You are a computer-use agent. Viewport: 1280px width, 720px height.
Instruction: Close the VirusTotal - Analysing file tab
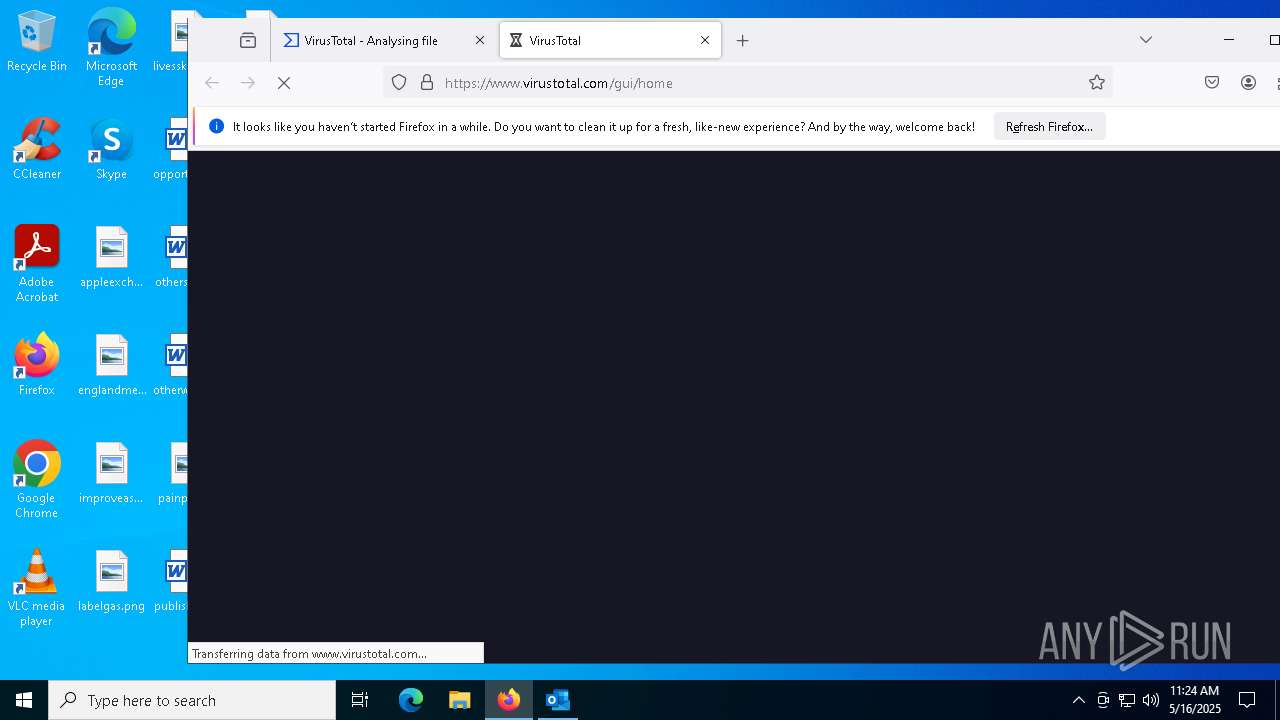point(479,41)
